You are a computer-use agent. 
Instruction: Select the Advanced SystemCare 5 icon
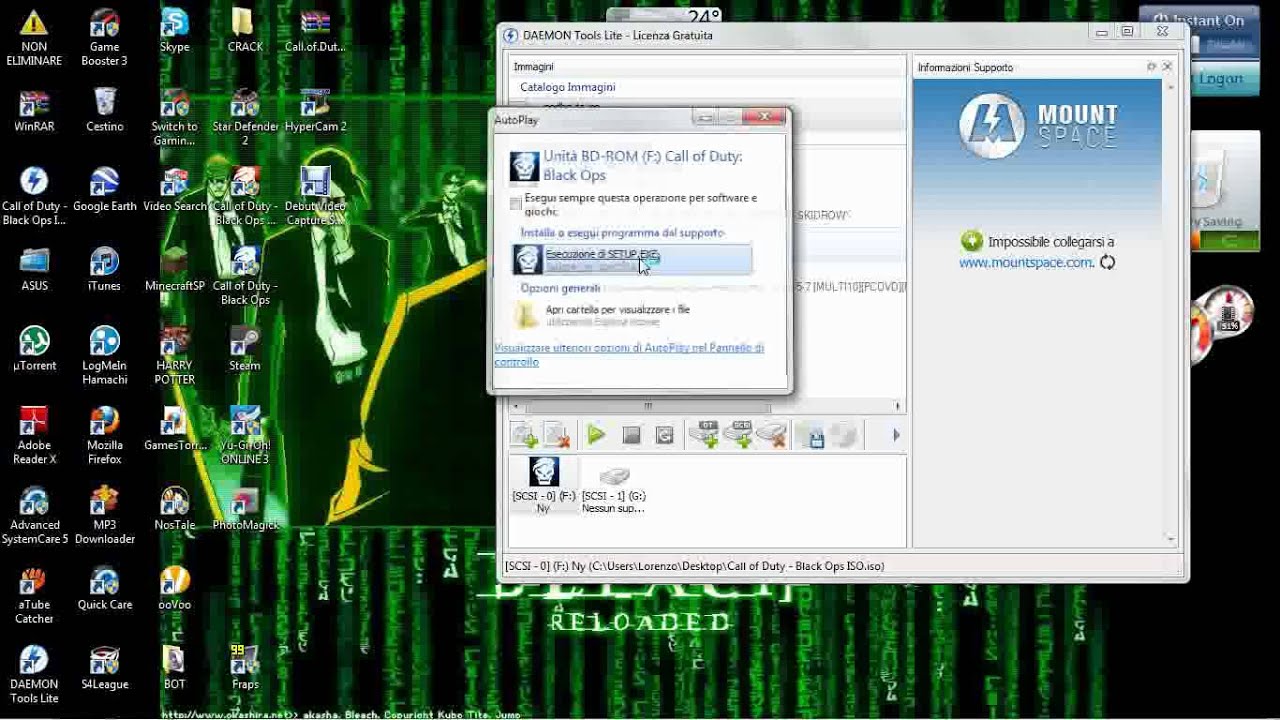34,515
